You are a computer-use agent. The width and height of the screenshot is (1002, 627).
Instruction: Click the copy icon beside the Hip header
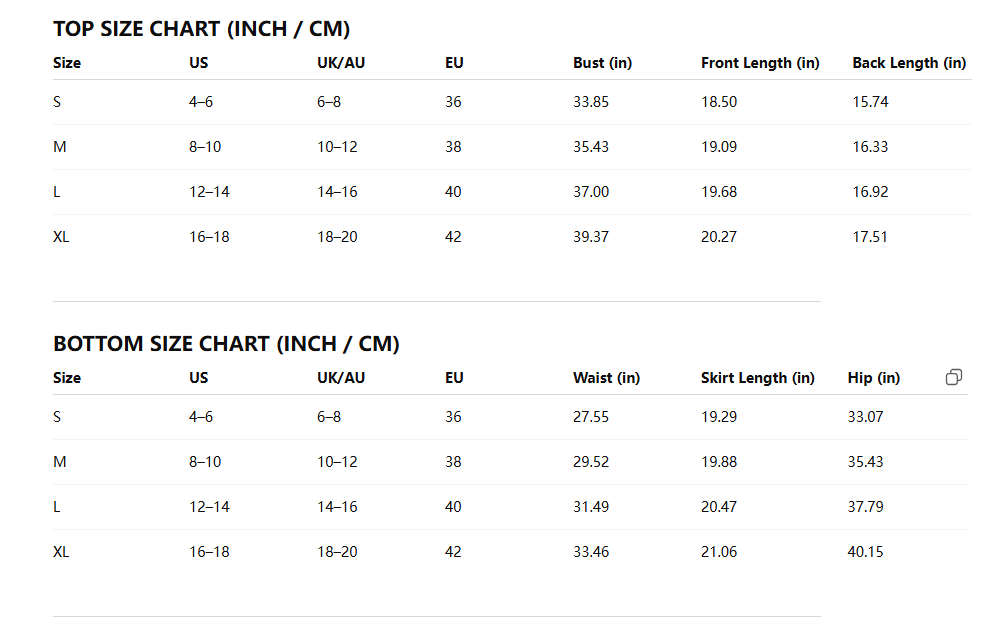pyautogui.click(x=954, y=377)
